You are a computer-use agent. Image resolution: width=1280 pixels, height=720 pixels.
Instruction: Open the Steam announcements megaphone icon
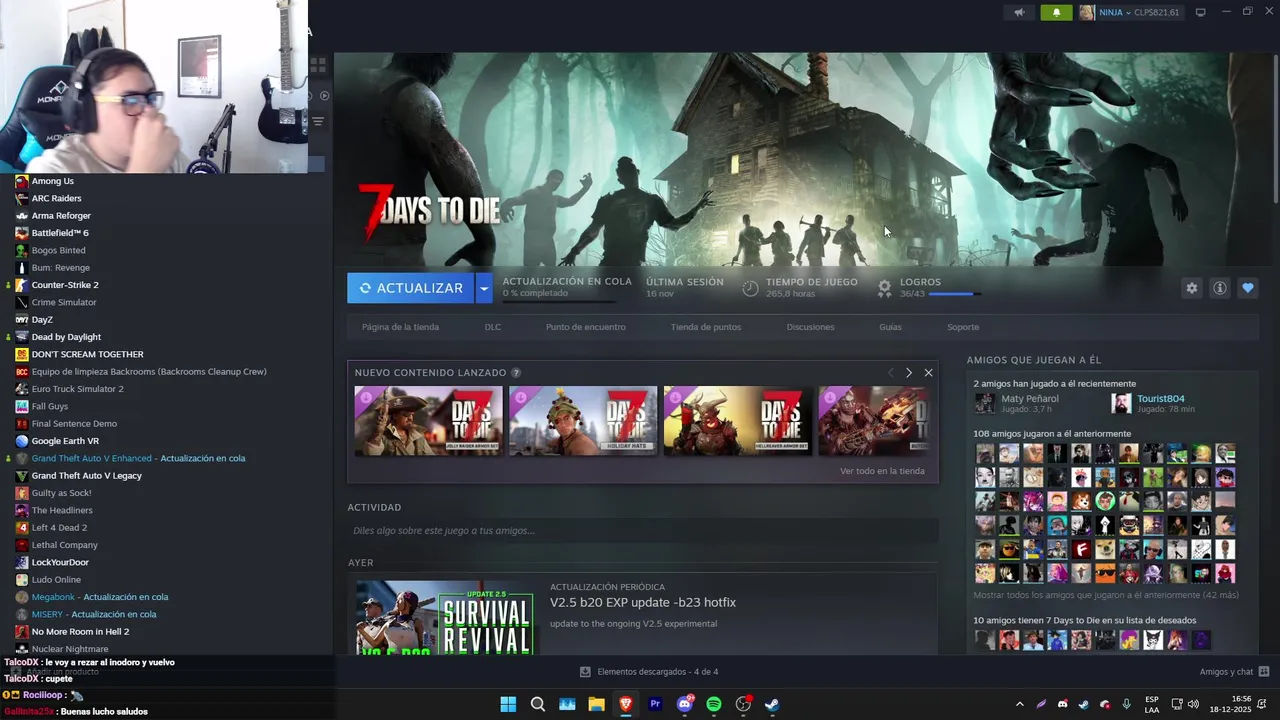click(x=1019, y=12)
